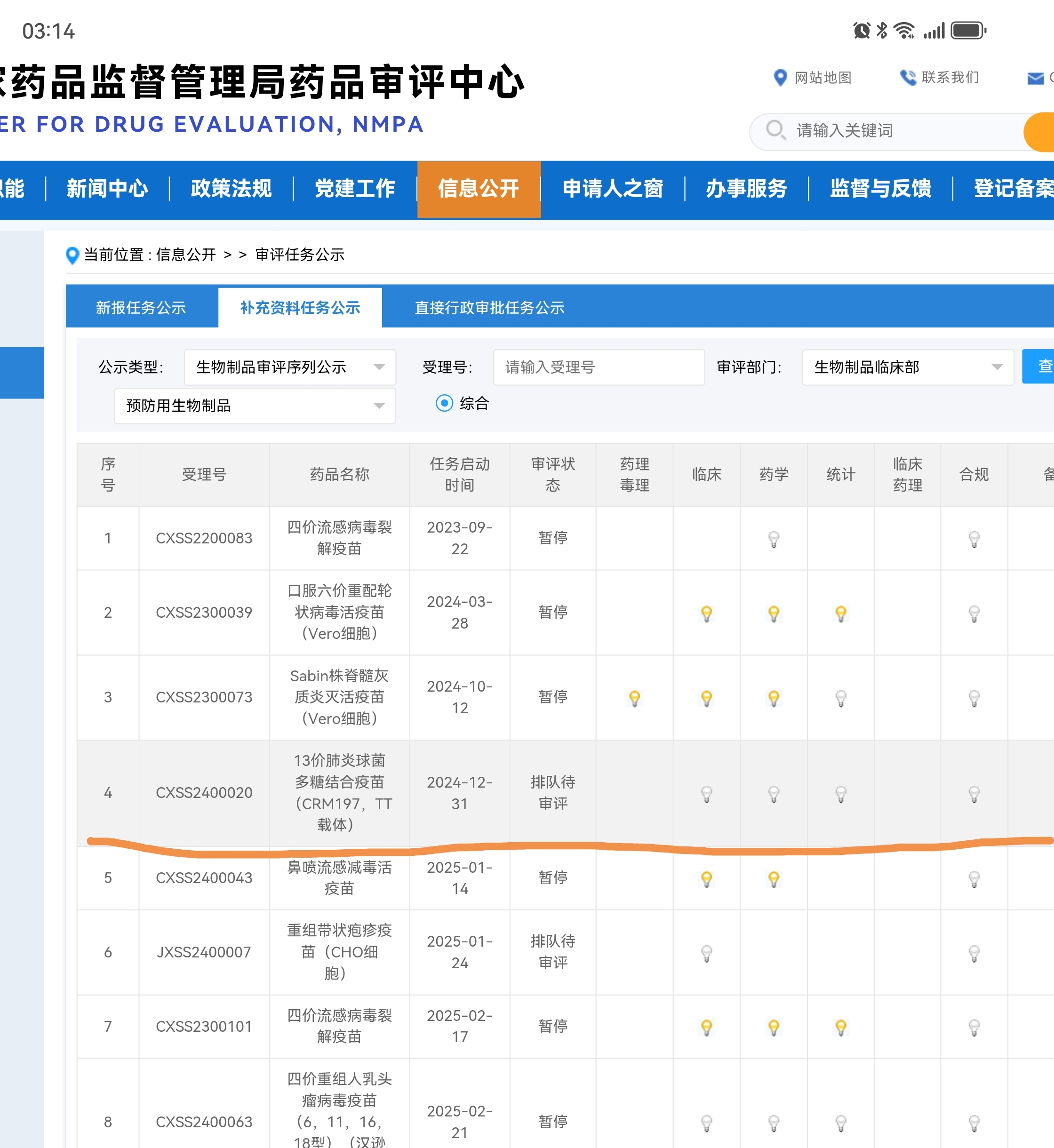Click 审评任务公示 in breadcrumb
The height and width of the screenshot is (1148, 1054).
click(x=300, y=255)
